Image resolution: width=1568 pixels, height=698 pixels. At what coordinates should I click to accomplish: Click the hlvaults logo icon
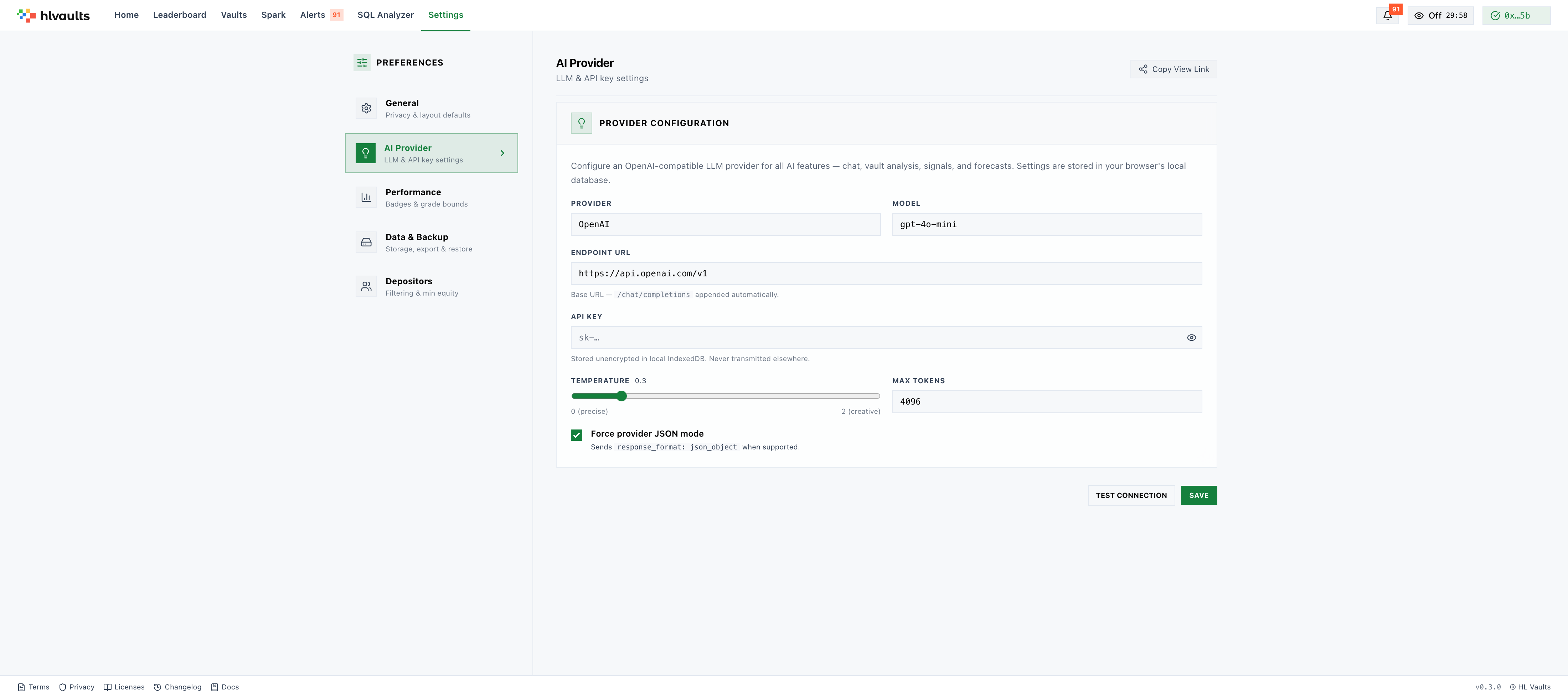tap(26, 15)
